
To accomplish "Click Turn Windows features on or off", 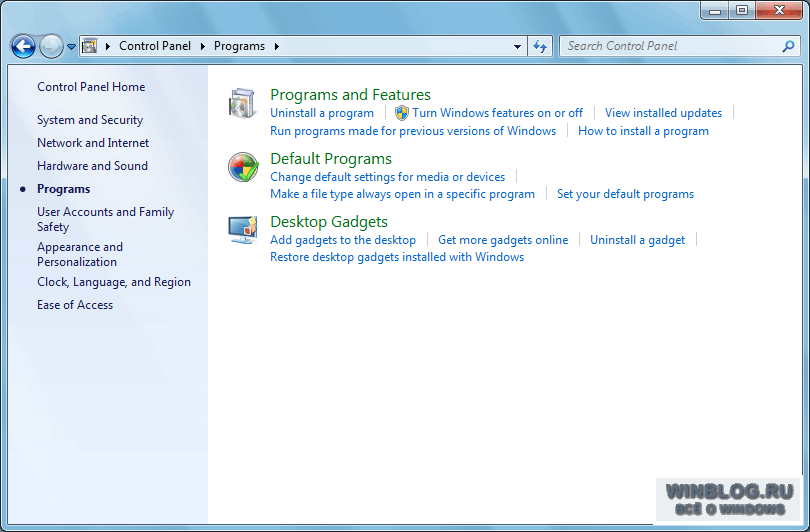I will 497,113.
